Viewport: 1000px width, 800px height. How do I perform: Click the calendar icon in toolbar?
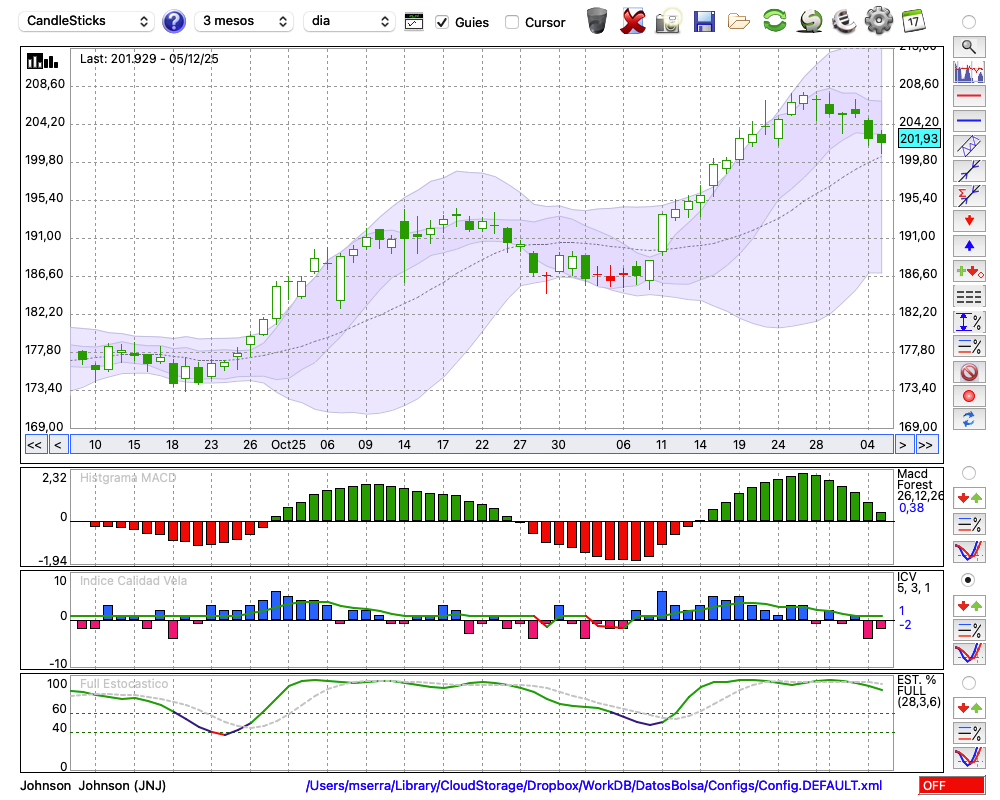(913, 21)
